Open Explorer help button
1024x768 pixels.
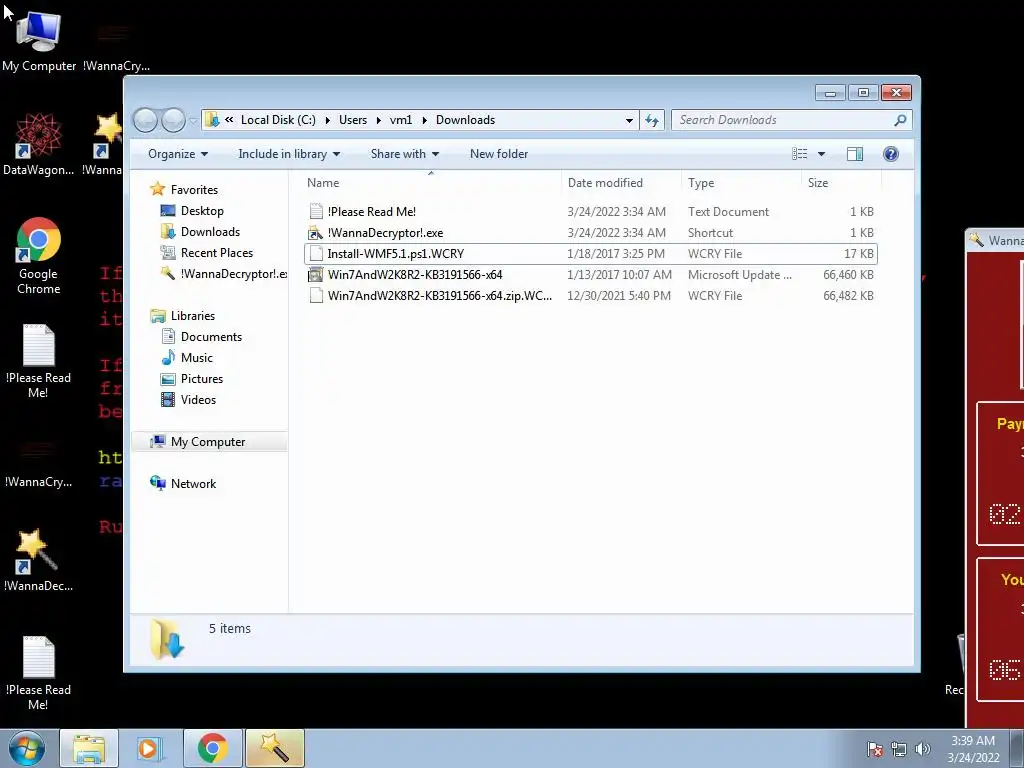point(891,154)
